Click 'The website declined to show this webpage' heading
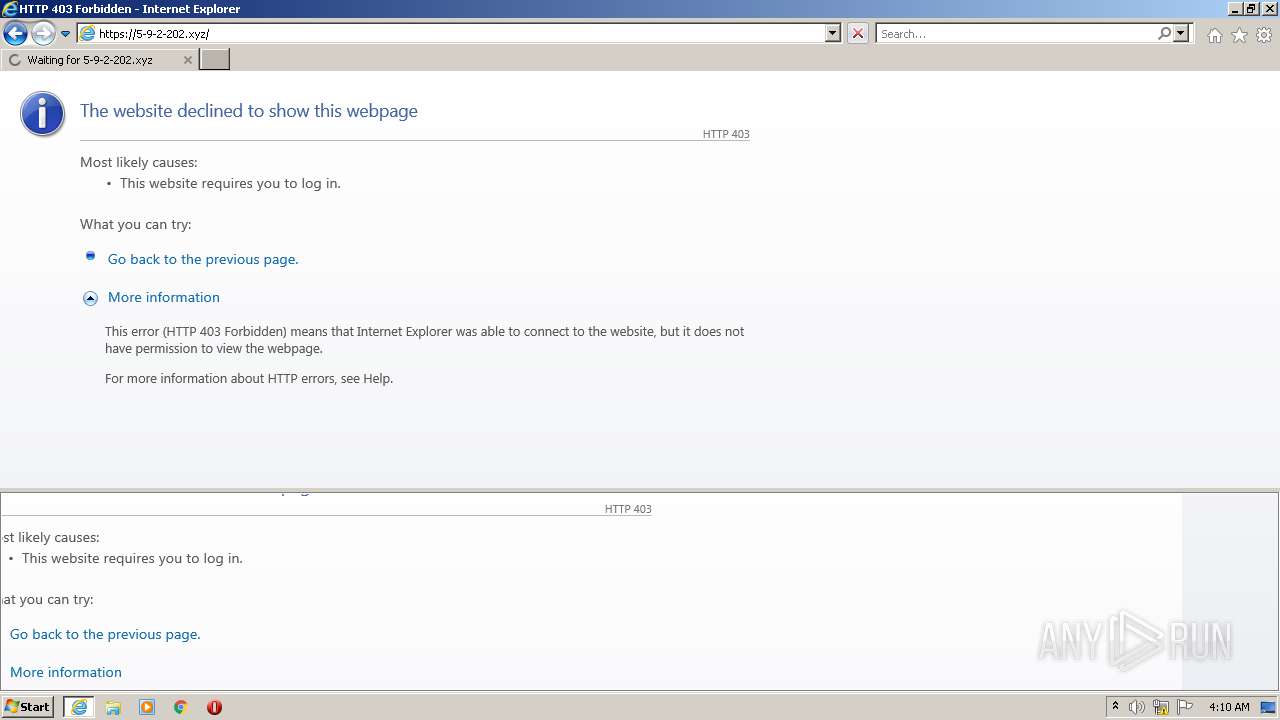This screenshot has height=720, width=1280. click(249, 111)
